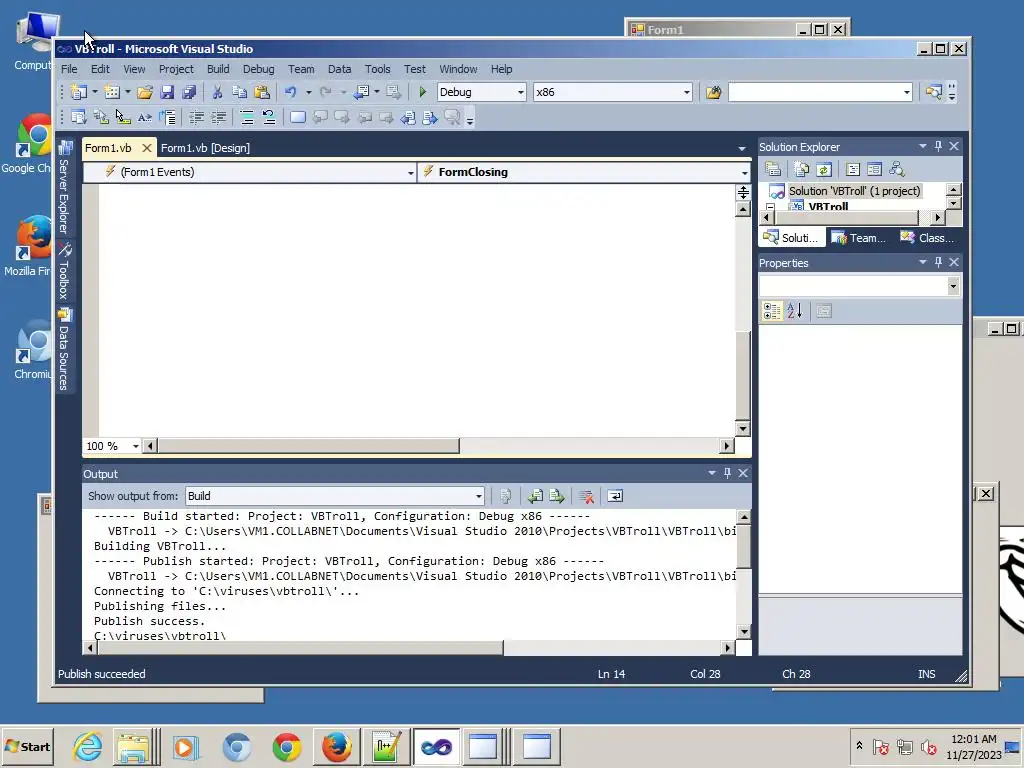Click the New Project toolbar icon
Viewport: 1024px width, 768px height.
[x=79, y=92]
